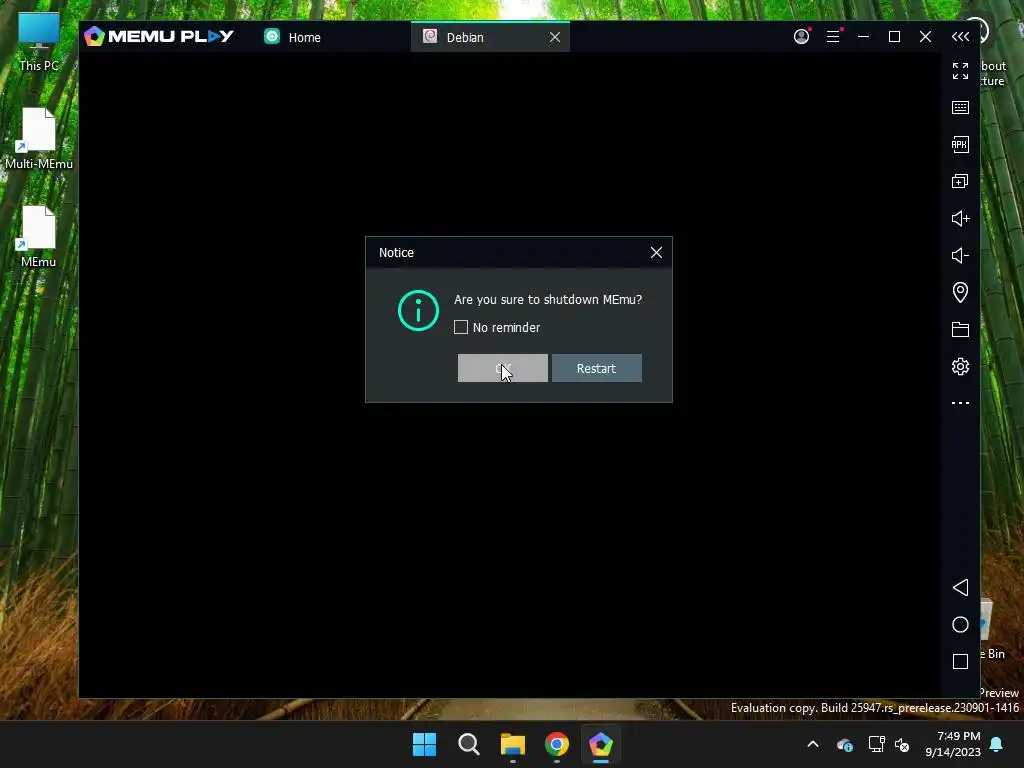
Task: Select the MEmu desktop shortcut
Action: coord(39,236)
